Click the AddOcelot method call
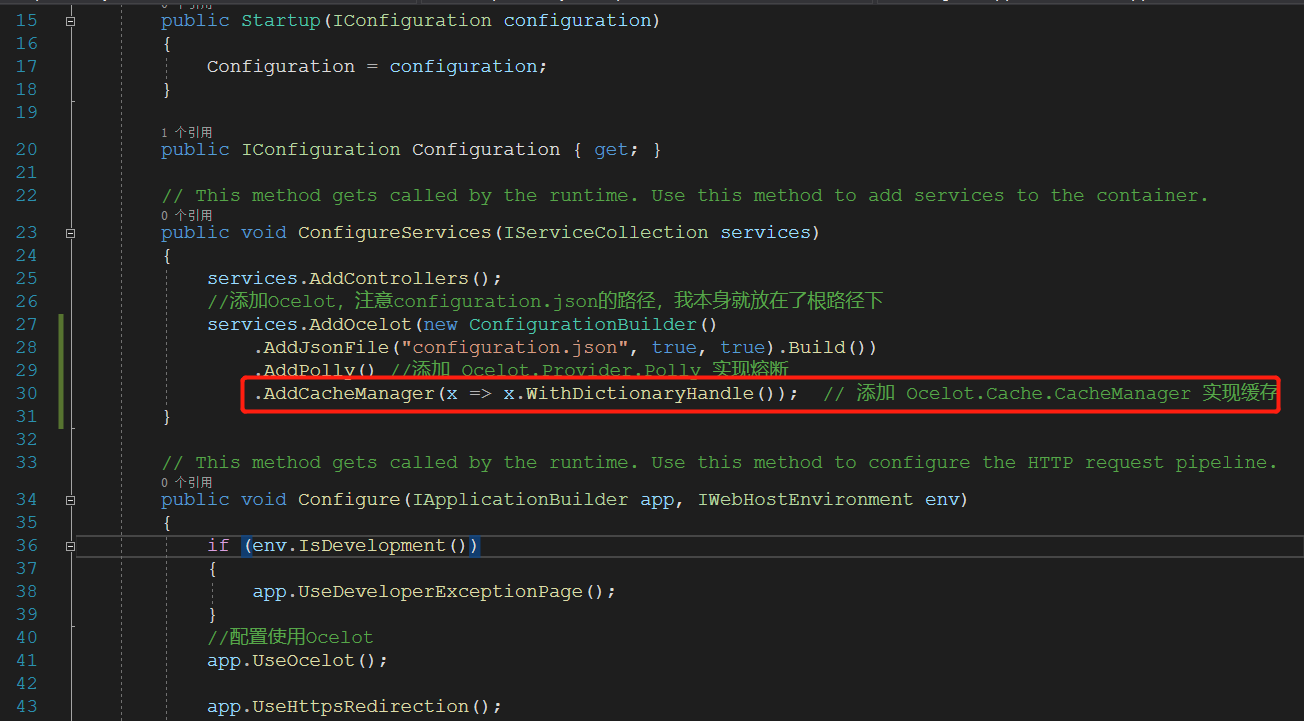 click(x=360, y=325)
